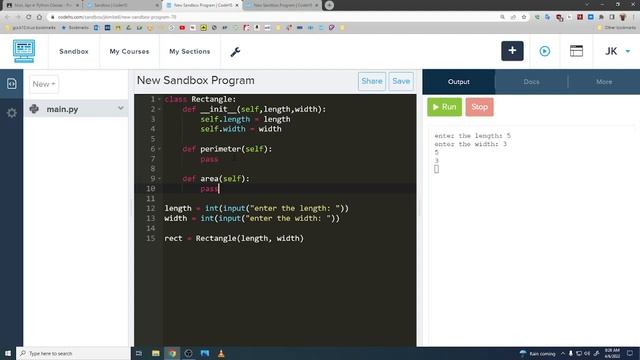Switch to the More tab

point(604,82)
